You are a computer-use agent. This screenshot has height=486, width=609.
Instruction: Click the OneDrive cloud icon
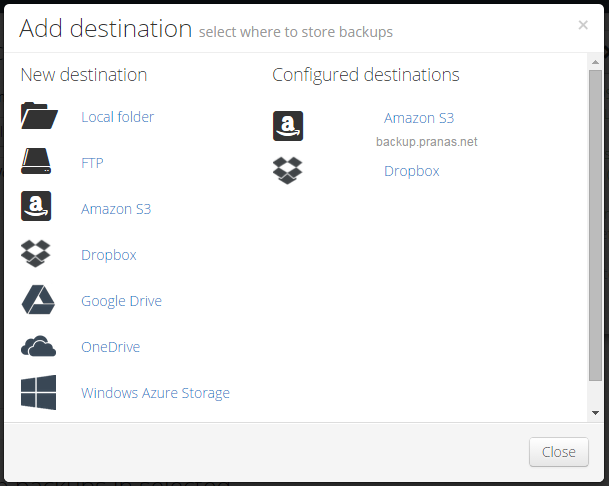38,346
